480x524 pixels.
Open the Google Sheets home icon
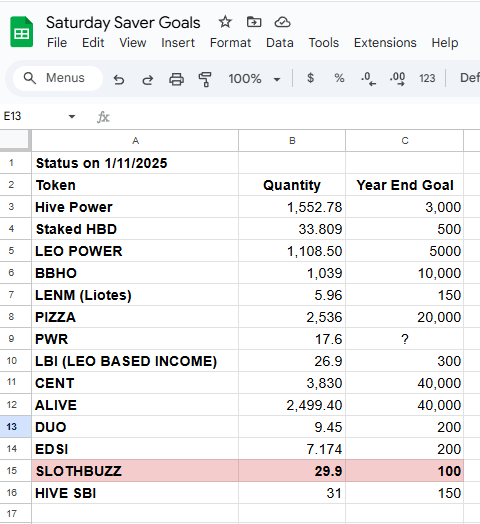coord(22,32)
